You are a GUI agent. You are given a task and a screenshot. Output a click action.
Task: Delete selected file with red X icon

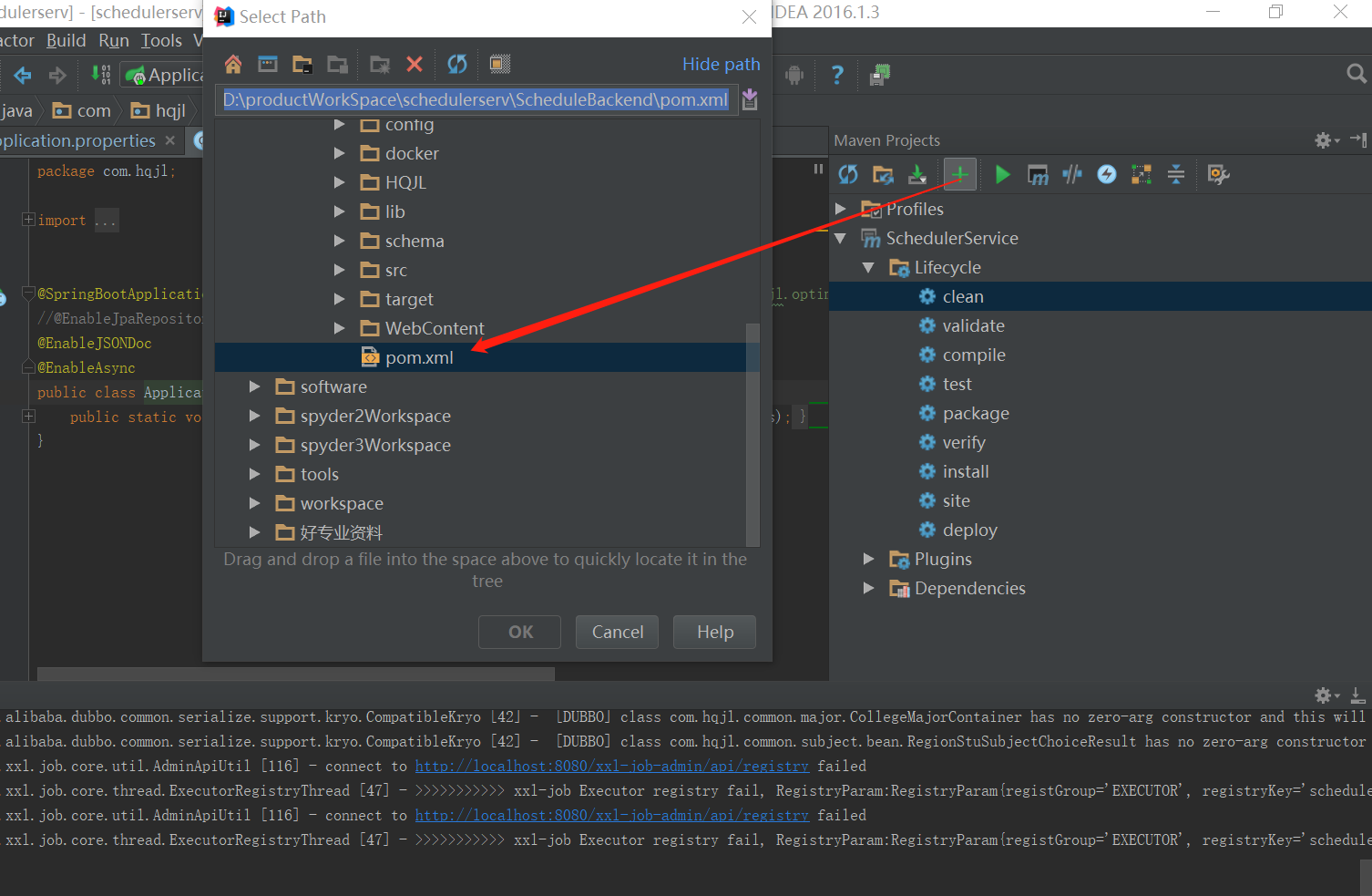click(x=415, y=64)
